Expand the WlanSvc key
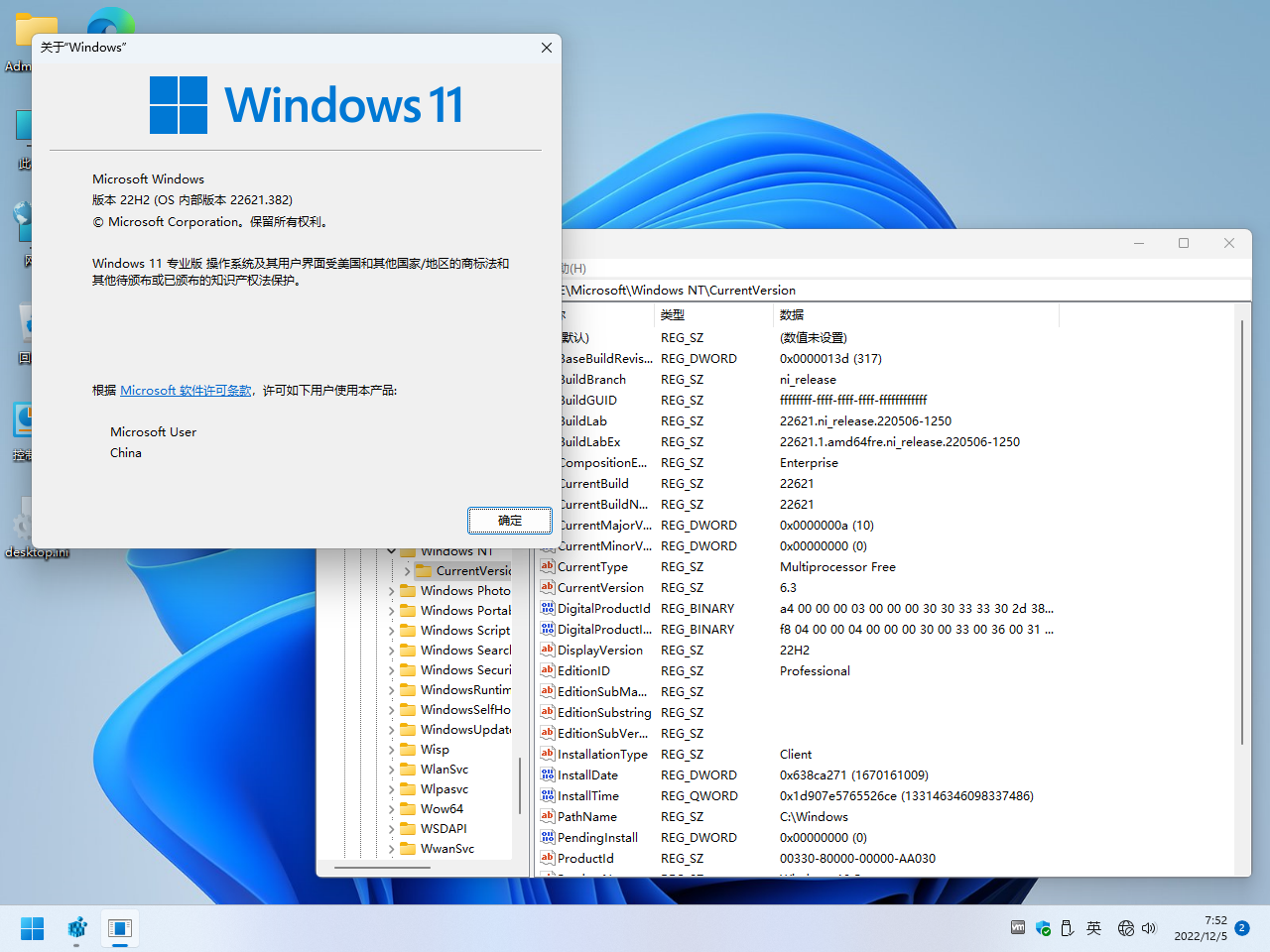Viewport: 1270px width, 952px height. [x=391, y=770]
